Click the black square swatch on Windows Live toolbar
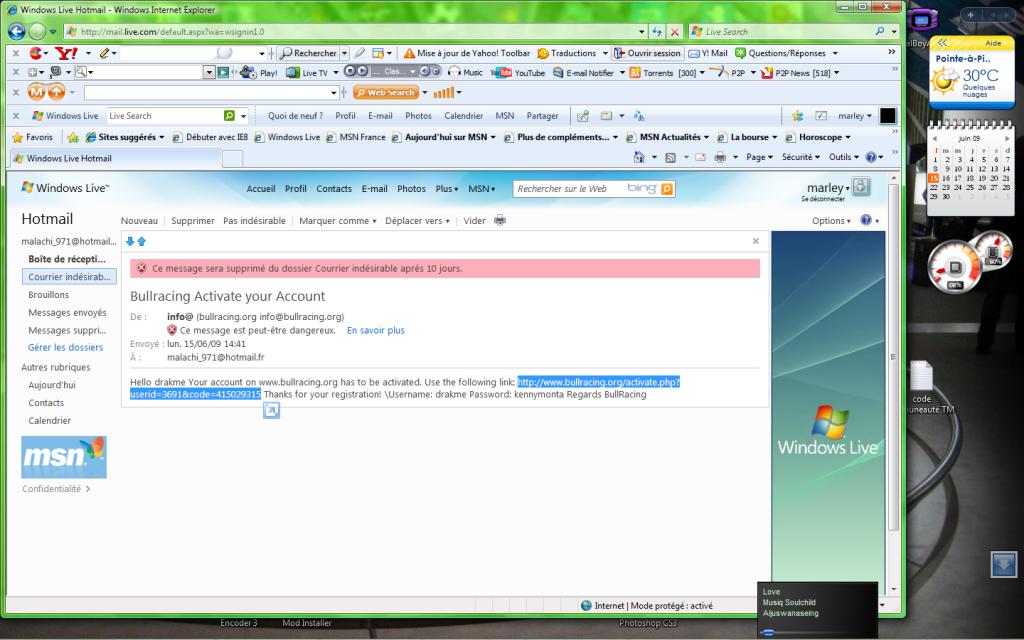Image resolution: width=1024 pixels, height=640 pixels. (x=888, y=116)
